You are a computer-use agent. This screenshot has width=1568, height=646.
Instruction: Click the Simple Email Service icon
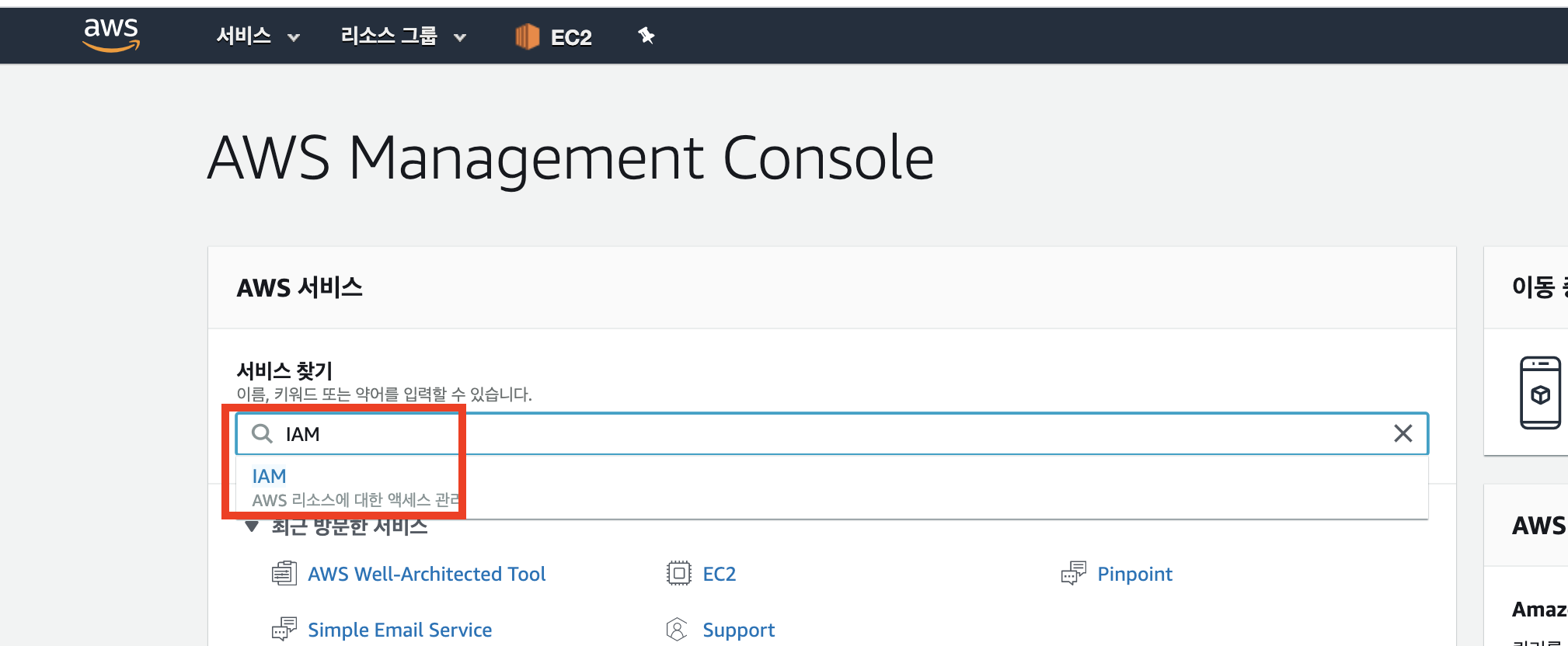(284, 629)
